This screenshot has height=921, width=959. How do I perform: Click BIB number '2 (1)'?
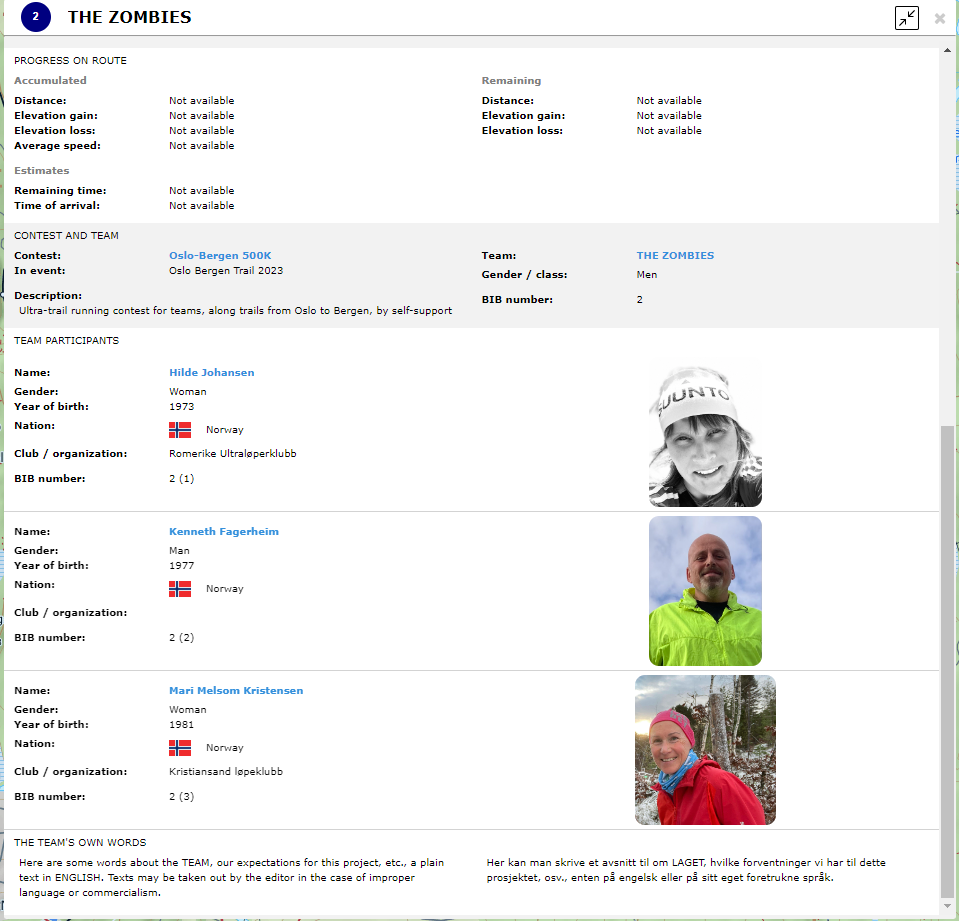[182, 479]
